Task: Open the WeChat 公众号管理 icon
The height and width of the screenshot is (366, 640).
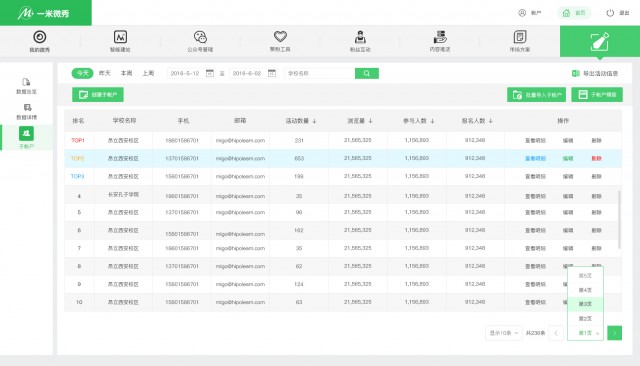Action: pyautogui.click(x=200, y=37)
